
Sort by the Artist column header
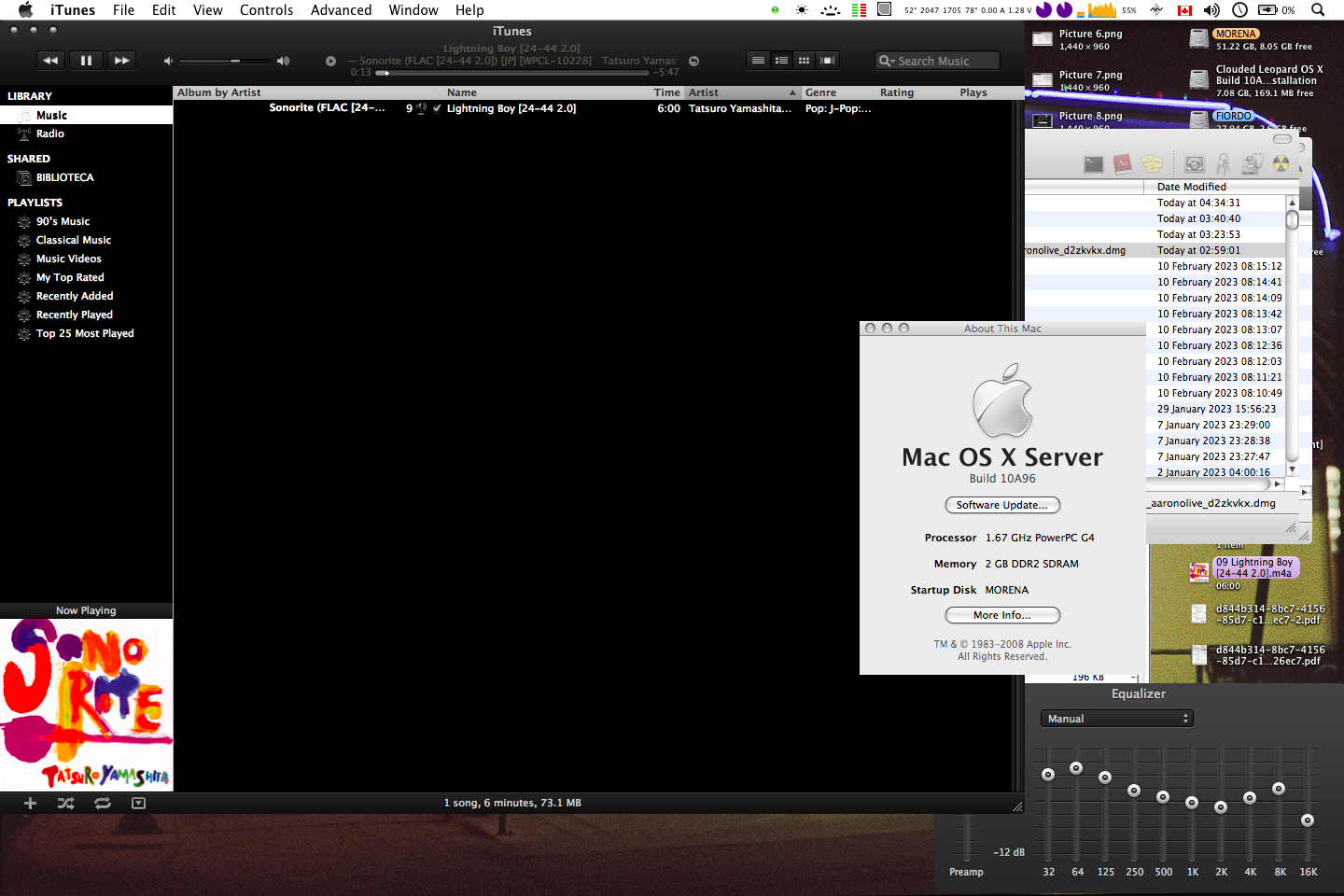point(743,92)
